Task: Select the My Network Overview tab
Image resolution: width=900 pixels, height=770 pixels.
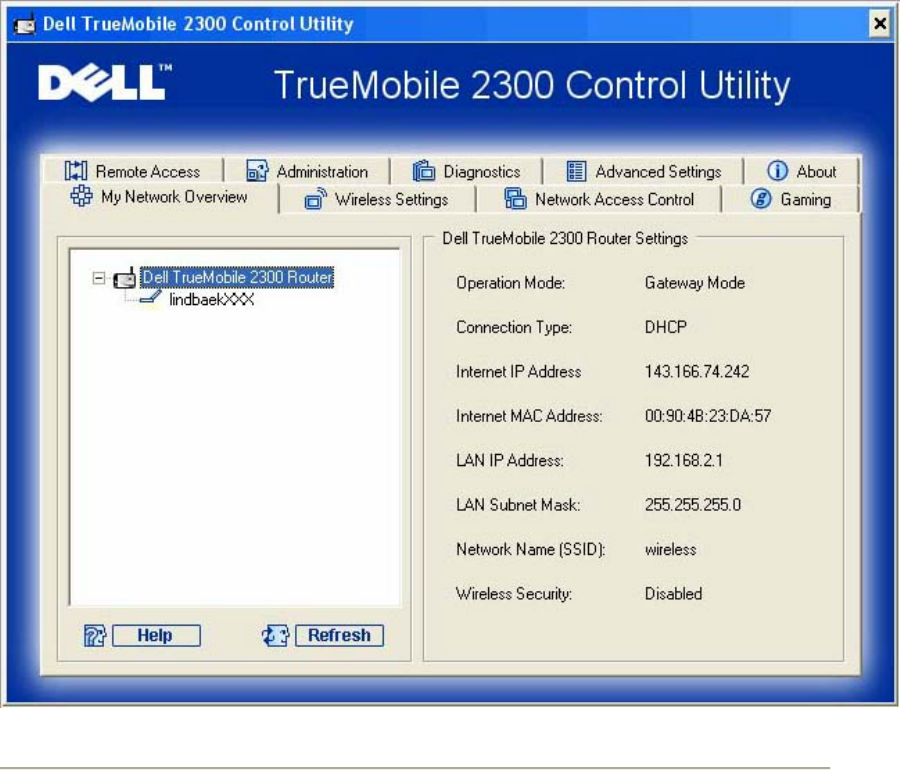Action: point(159,197)
